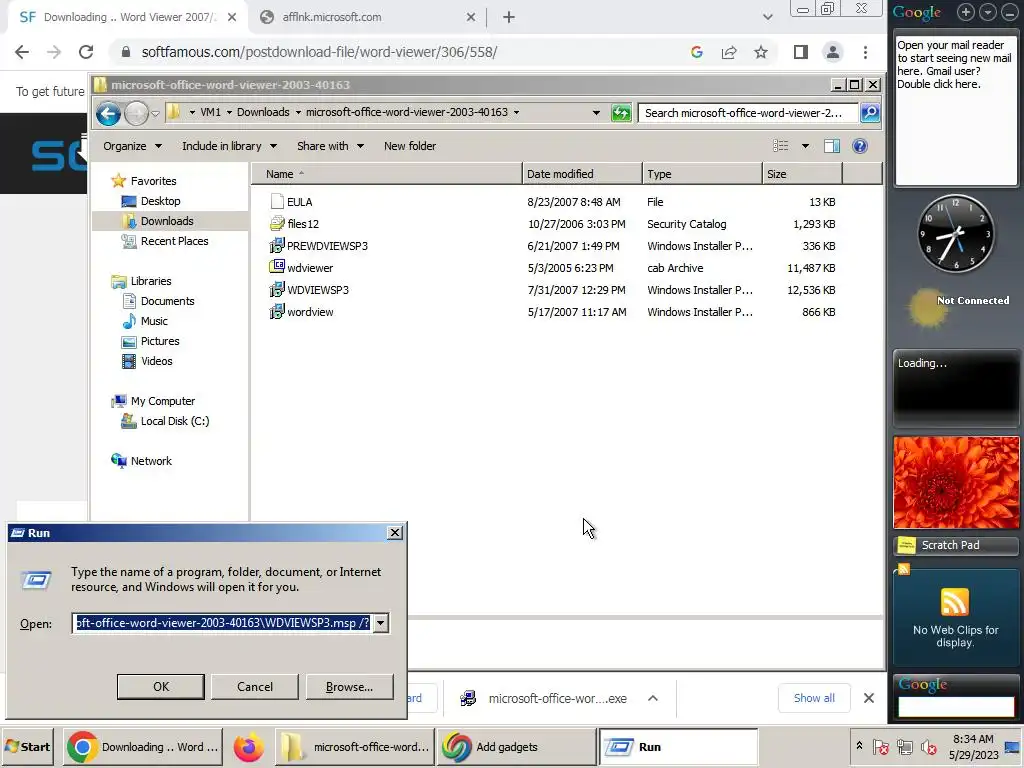This screenshot has width=1024, height=768.
Task: Click the Run Open text field
Action: pyautogui.click(x=222, y=623)
